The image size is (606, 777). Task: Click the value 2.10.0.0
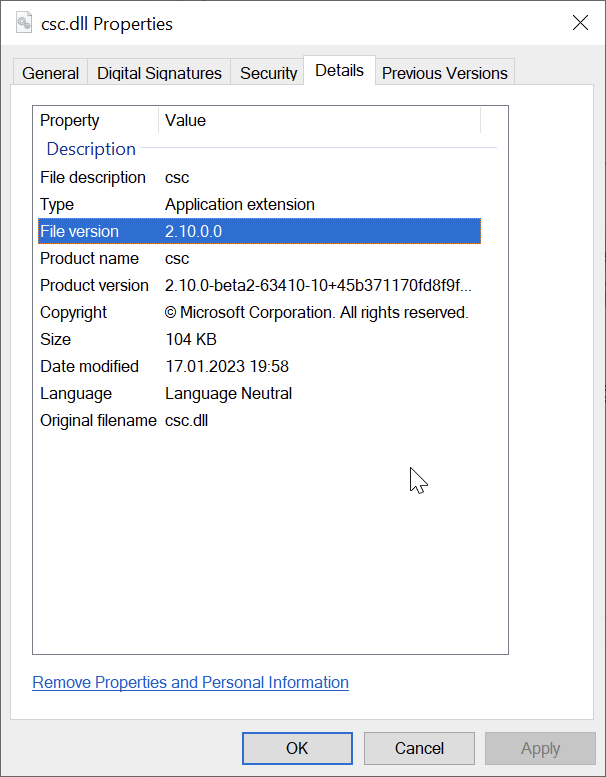pyautogui.click(x=193, y=231)
